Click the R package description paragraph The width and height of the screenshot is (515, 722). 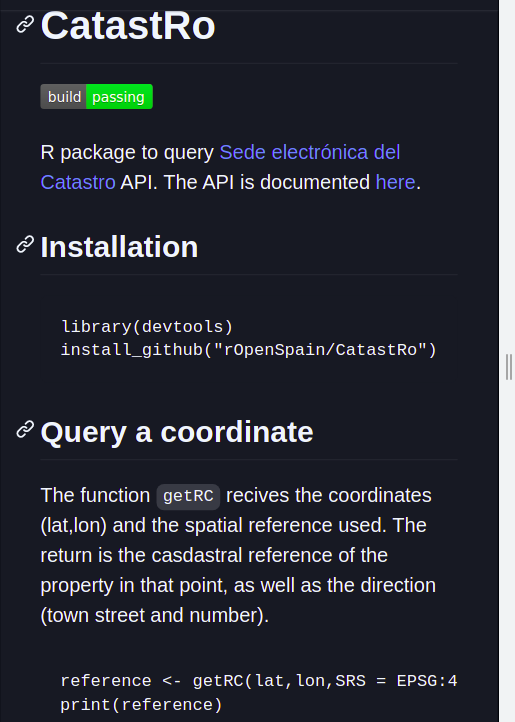[231, 167]
